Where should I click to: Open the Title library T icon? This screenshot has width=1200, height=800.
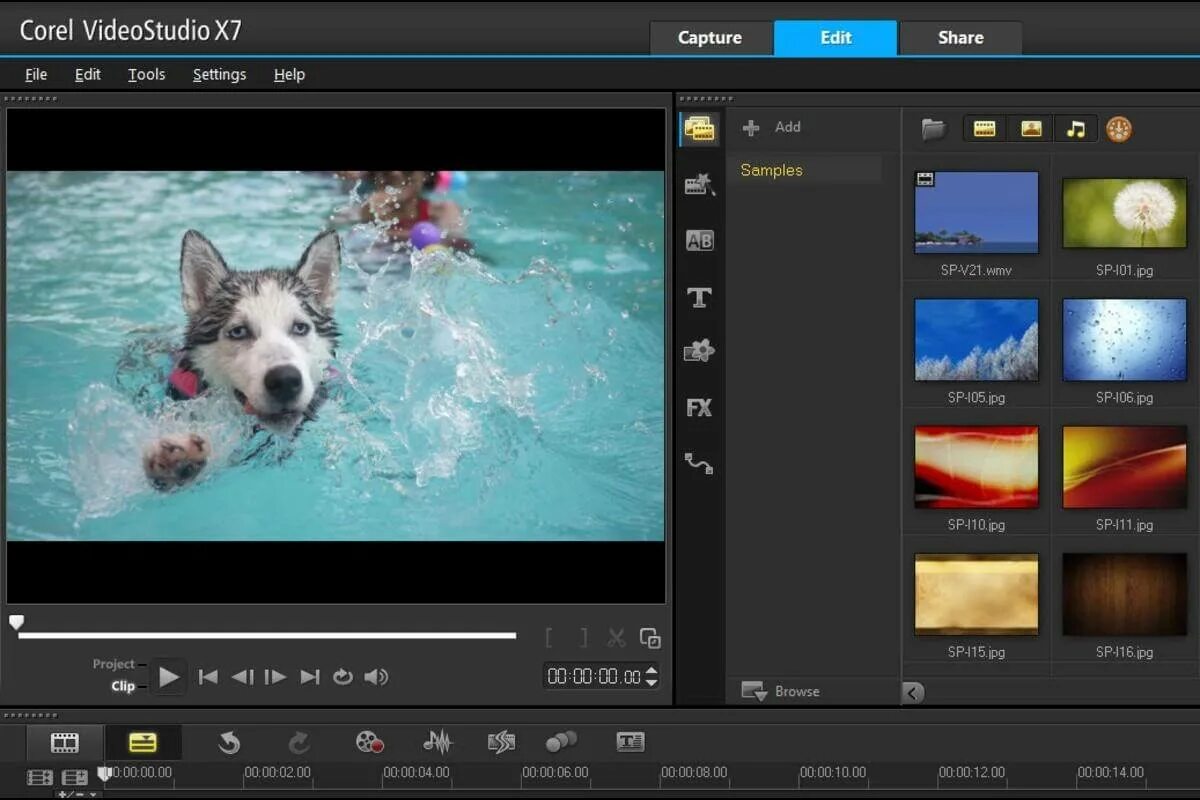coord(699,296)
